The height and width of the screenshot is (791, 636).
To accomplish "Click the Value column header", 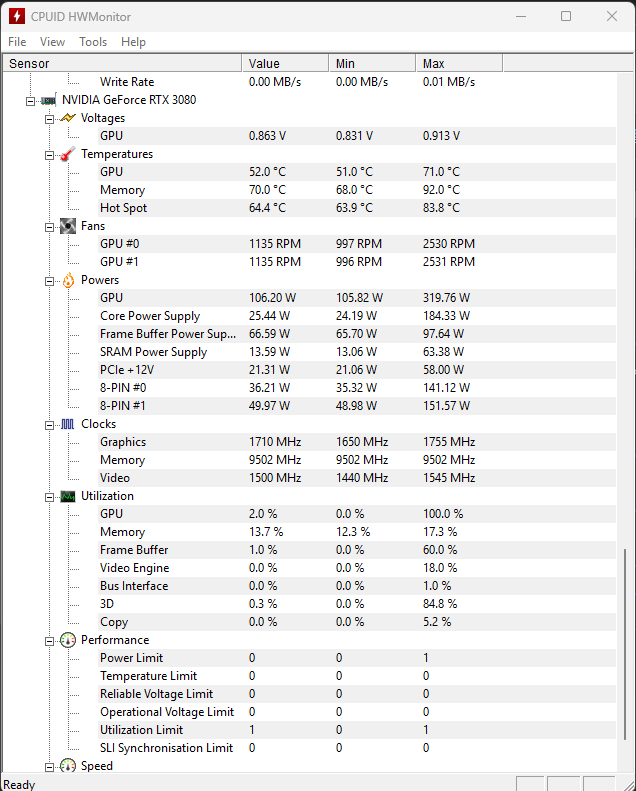I will click(x=285, y=64).
